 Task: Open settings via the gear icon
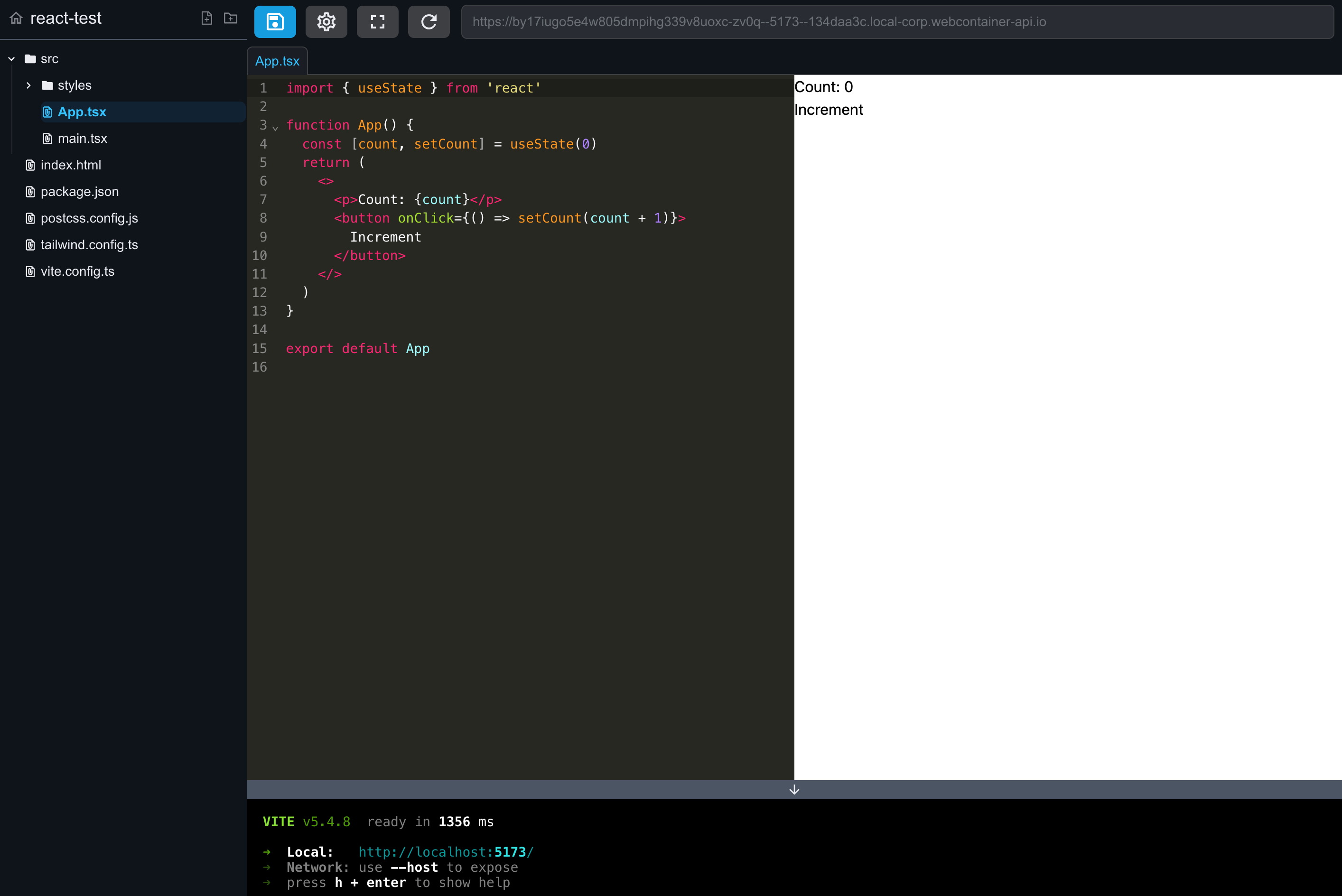tap(326, 22)
